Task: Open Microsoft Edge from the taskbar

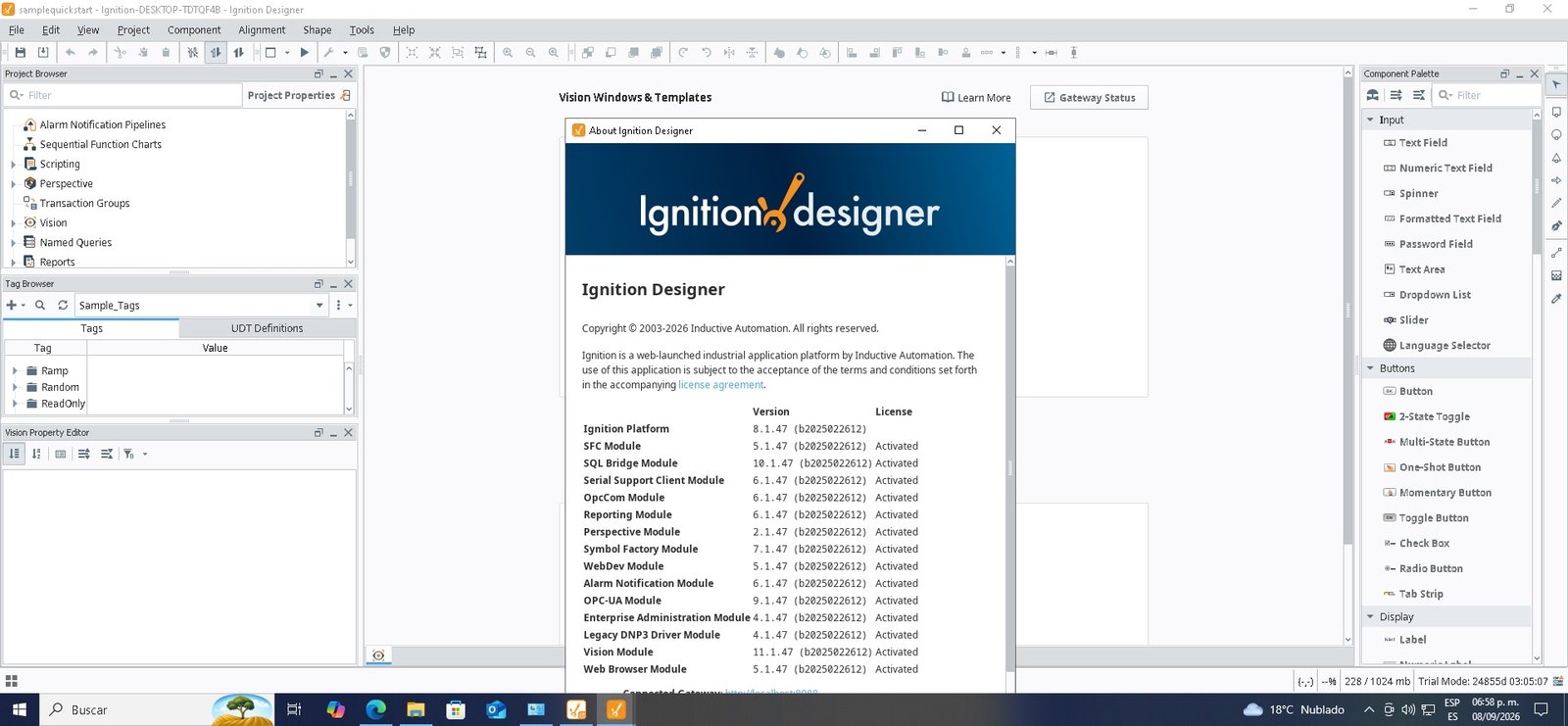Action: pos(375,709)
